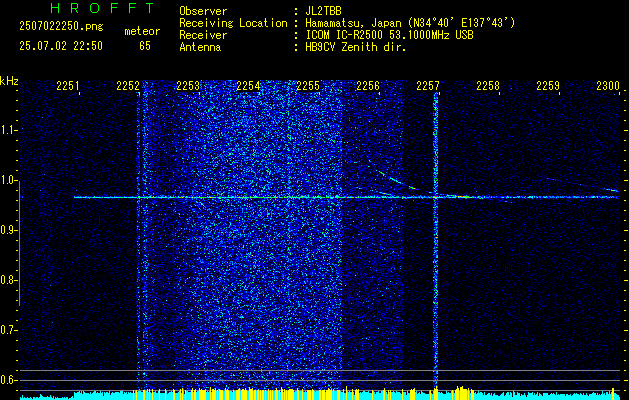Click the date stamp 25.07.02 22:50
Viewport: 629px width, 400px height.
tap(61, 46)
